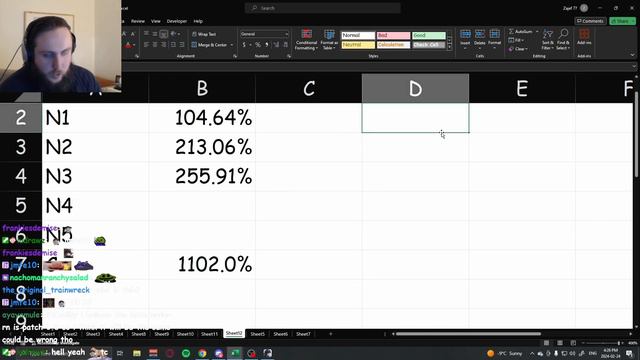Show hidden system tray icons
This screenshot has height=360, width=640.
click(532, 353)
